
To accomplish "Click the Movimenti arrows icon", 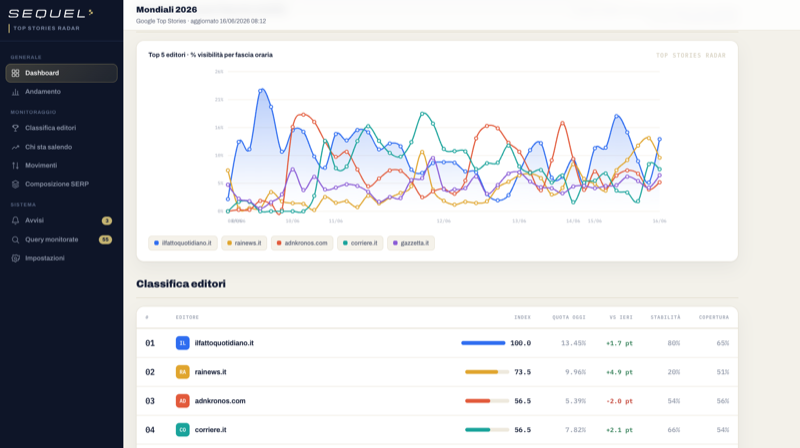I will pyautogui.click(x=15, y=165).
